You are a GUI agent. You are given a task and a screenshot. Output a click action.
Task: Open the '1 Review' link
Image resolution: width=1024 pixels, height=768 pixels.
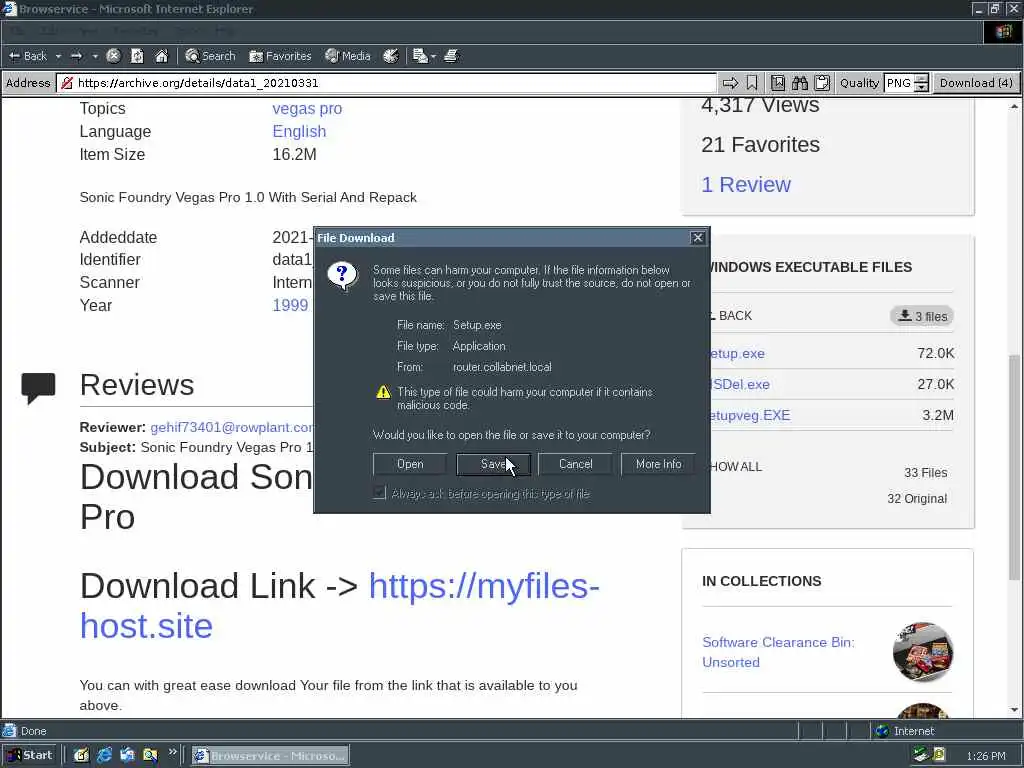746,184
